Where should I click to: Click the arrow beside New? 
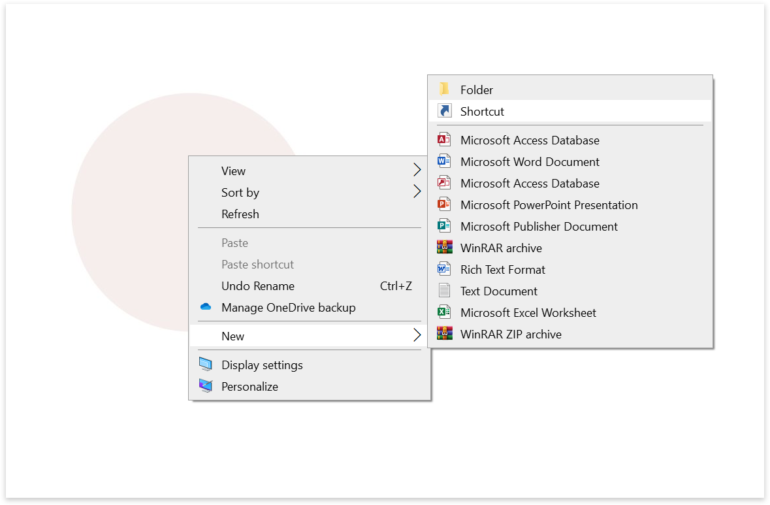[x=417, y=336]
